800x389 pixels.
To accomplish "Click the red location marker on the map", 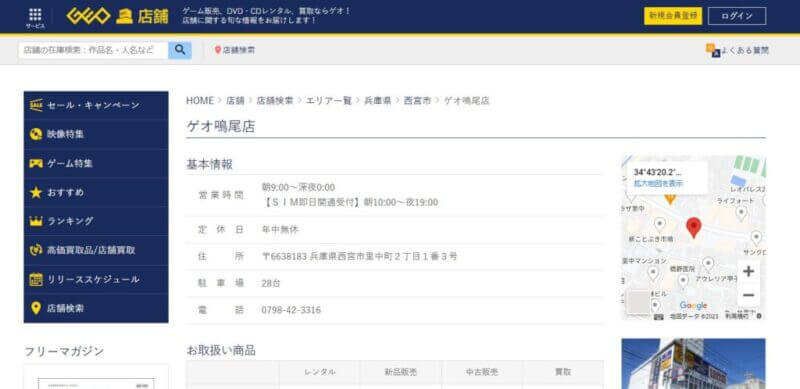I will [x=693, y=227].
